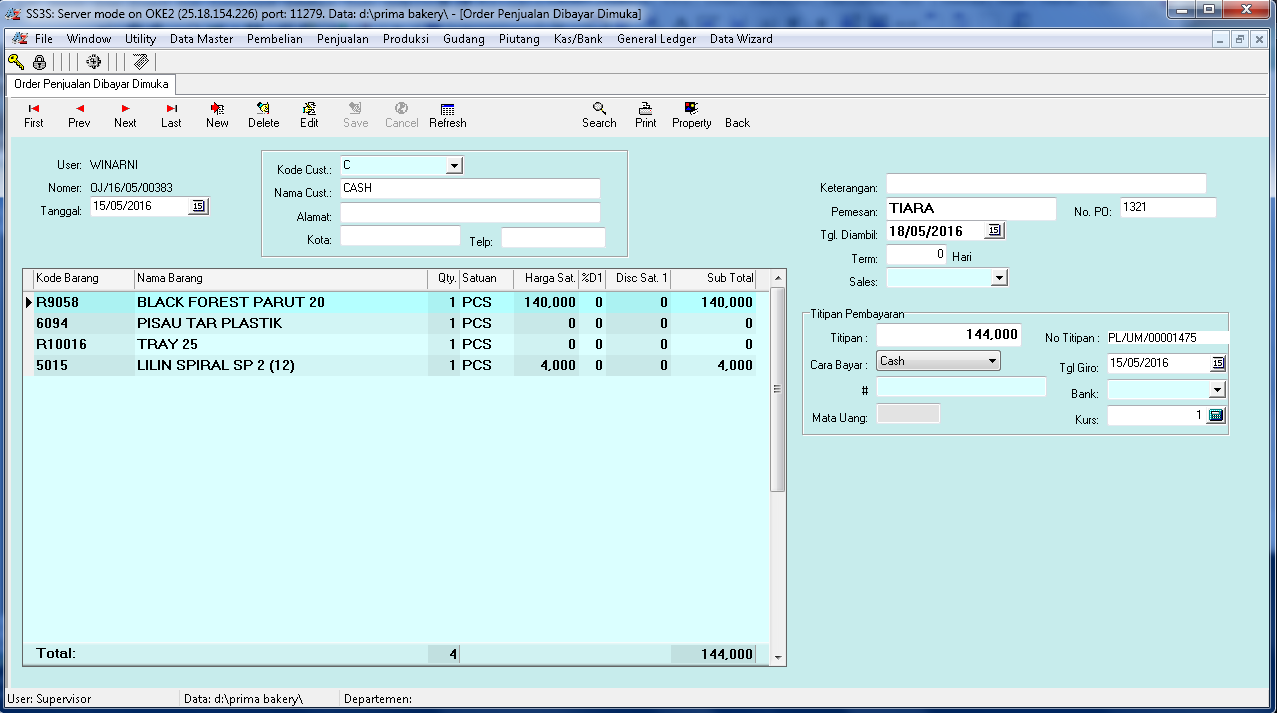
Task: Expand the Bank dropdown
Action: coord(1217,390)
